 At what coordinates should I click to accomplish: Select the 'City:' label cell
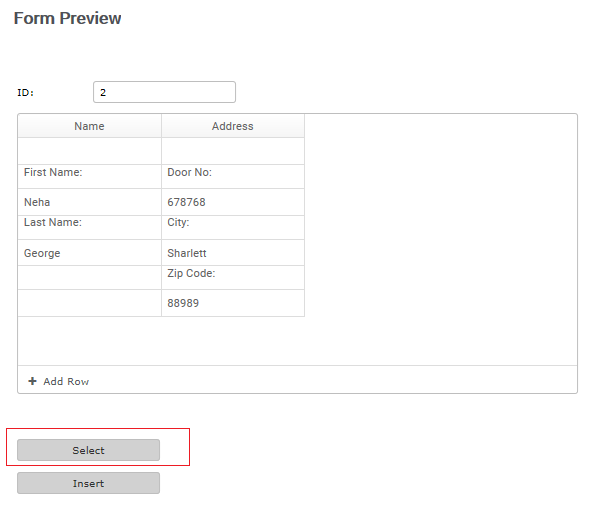233,228
